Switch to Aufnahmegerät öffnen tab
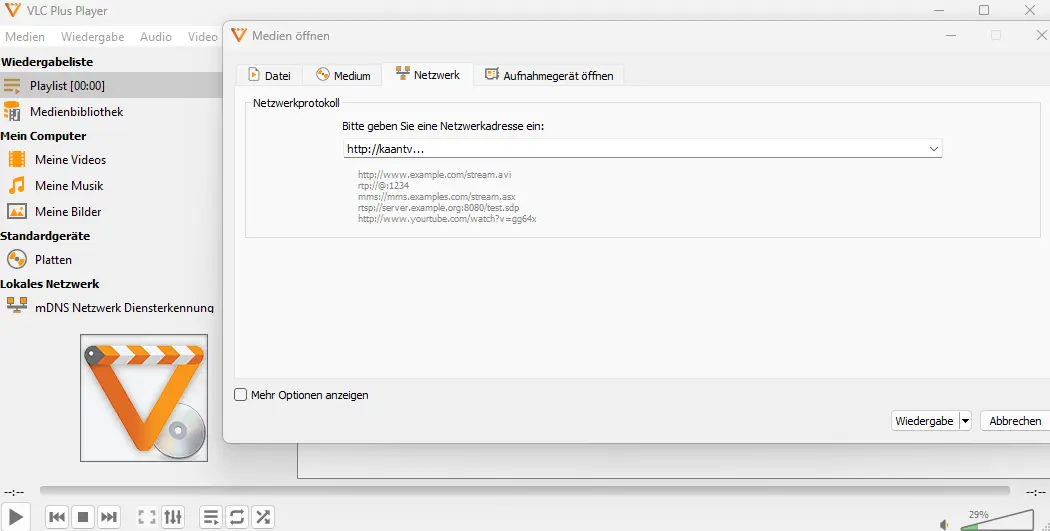This screenshot has width=1050, height=531. click(550, 75)
